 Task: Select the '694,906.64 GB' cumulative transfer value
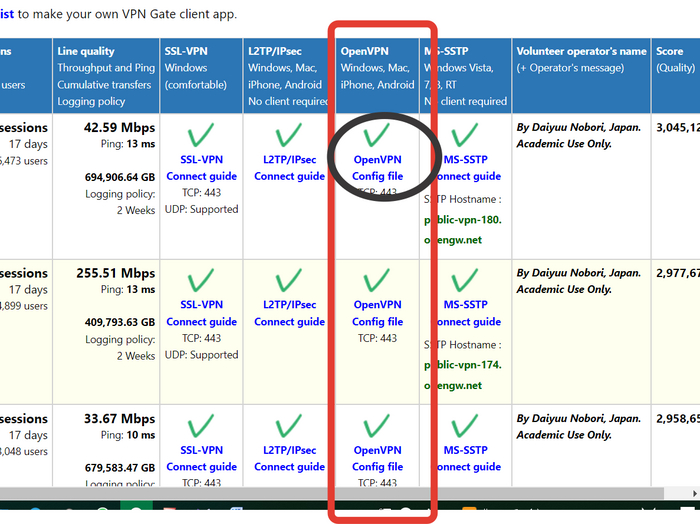(120, 177)
